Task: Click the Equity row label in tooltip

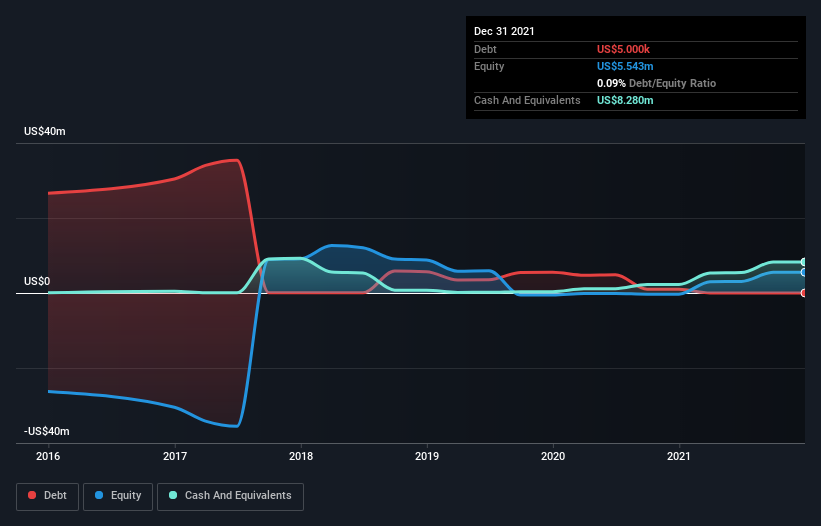Action: tap(489, 66)
